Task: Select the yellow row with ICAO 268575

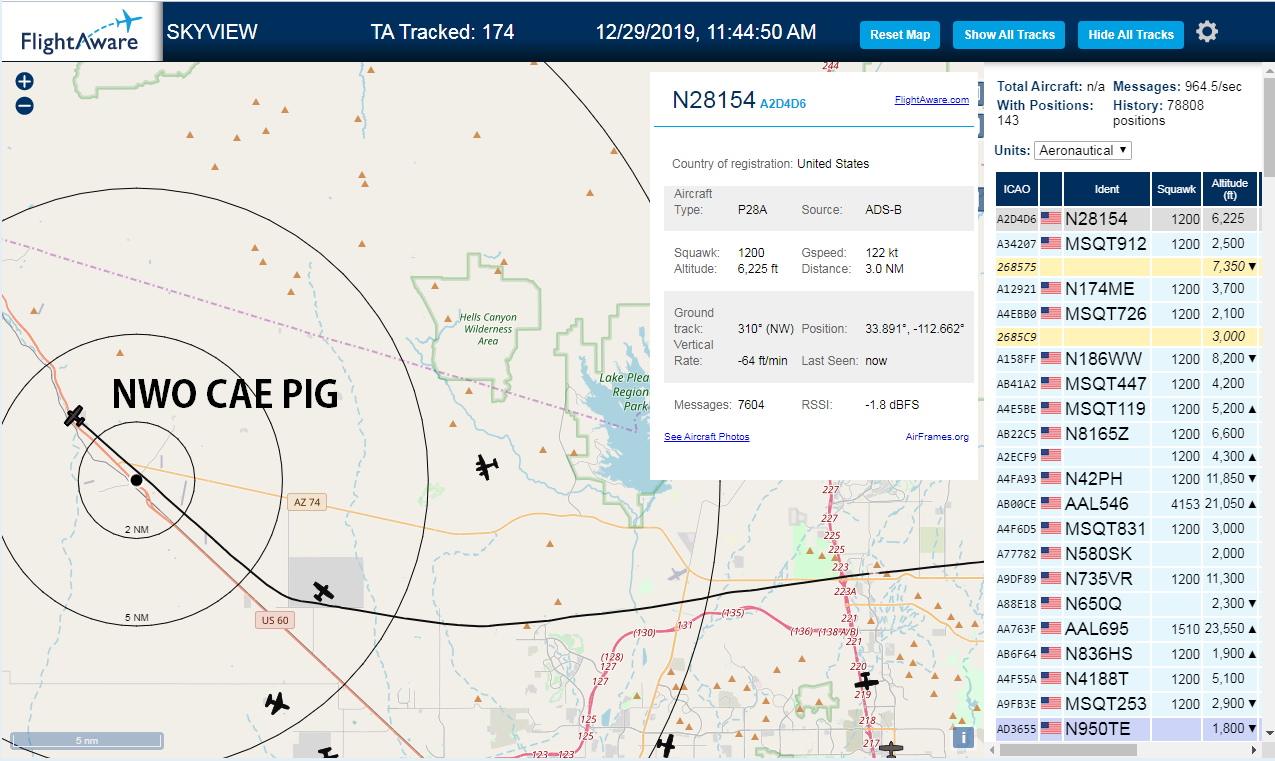Action: coord(1127,266)
